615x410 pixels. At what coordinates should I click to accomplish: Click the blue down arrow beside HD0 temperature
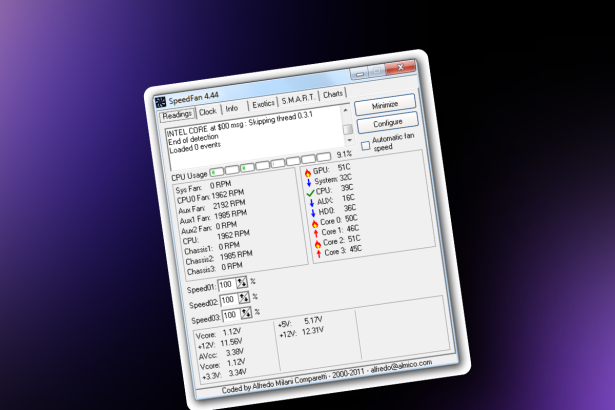pyautogui.click(x=313, y=213)
